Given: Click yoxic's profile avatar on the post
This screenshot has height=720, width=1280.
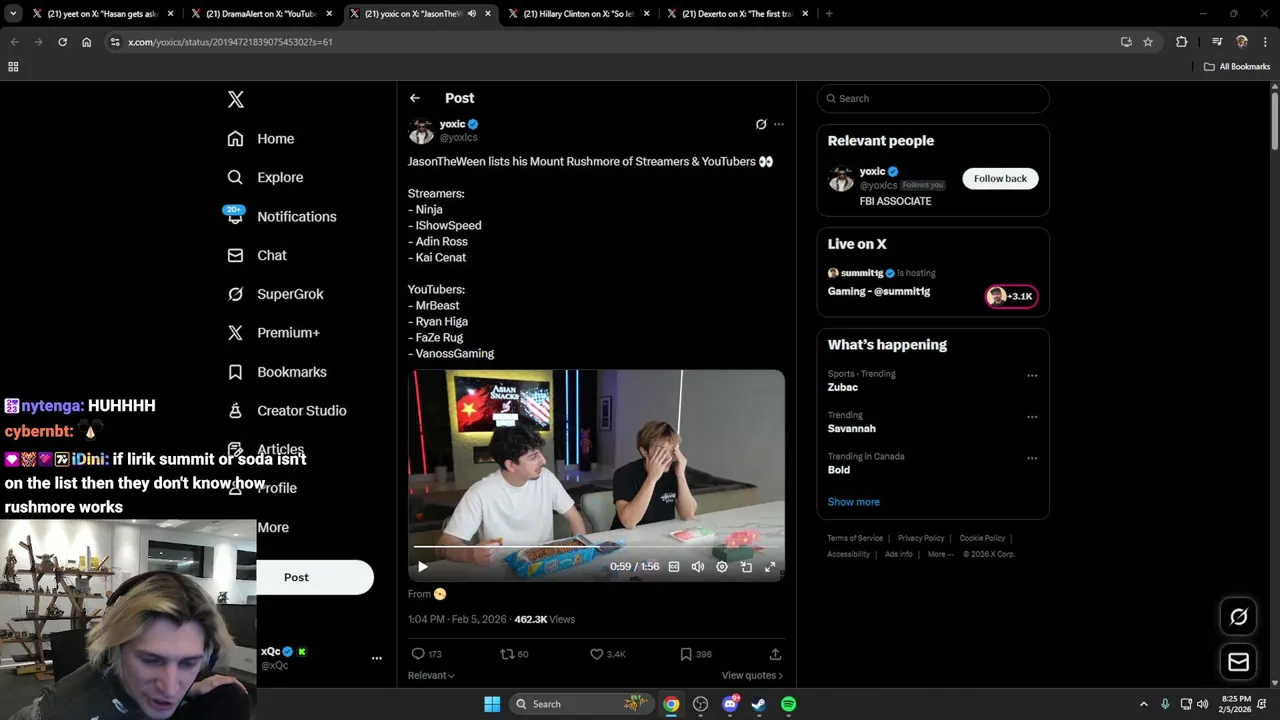Looking at the screenshot, I should [421, 131].
